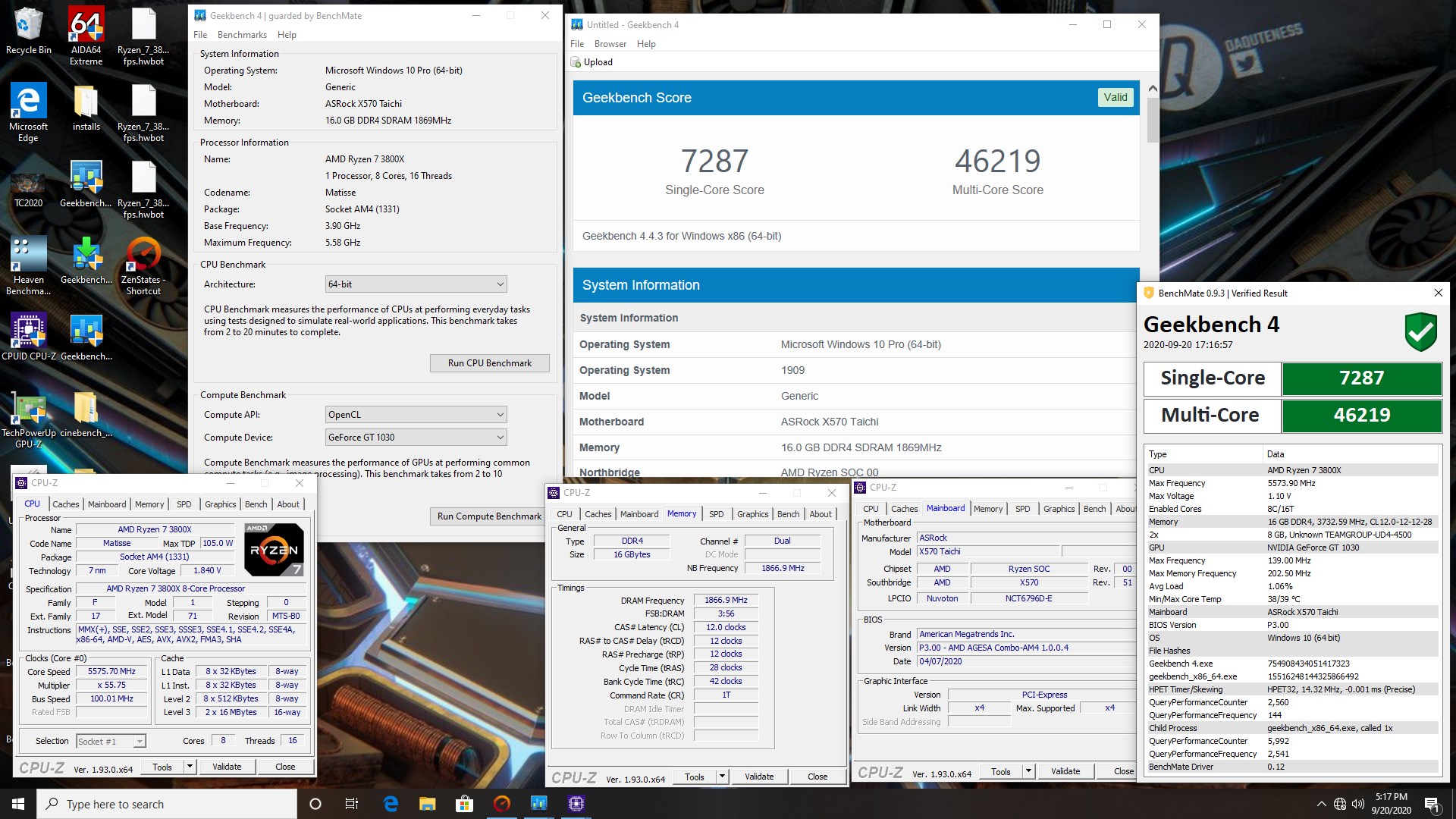Click Validate in left CPU-Z window
Viewport: 1456px width, 819px height.
tap(227, 767)
